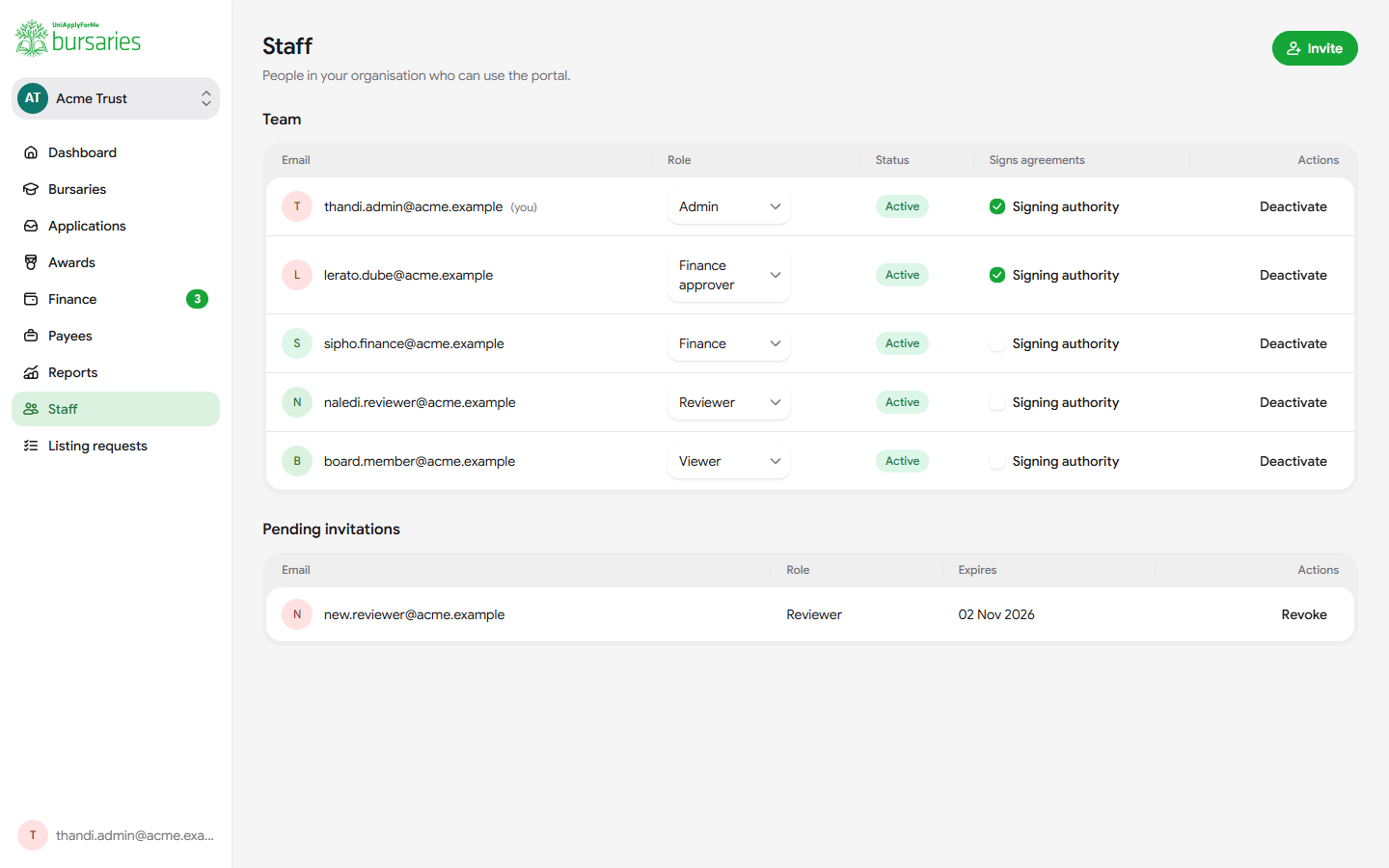
Task: Click the Active status of board.member
Action: click(x=902, y=461)
